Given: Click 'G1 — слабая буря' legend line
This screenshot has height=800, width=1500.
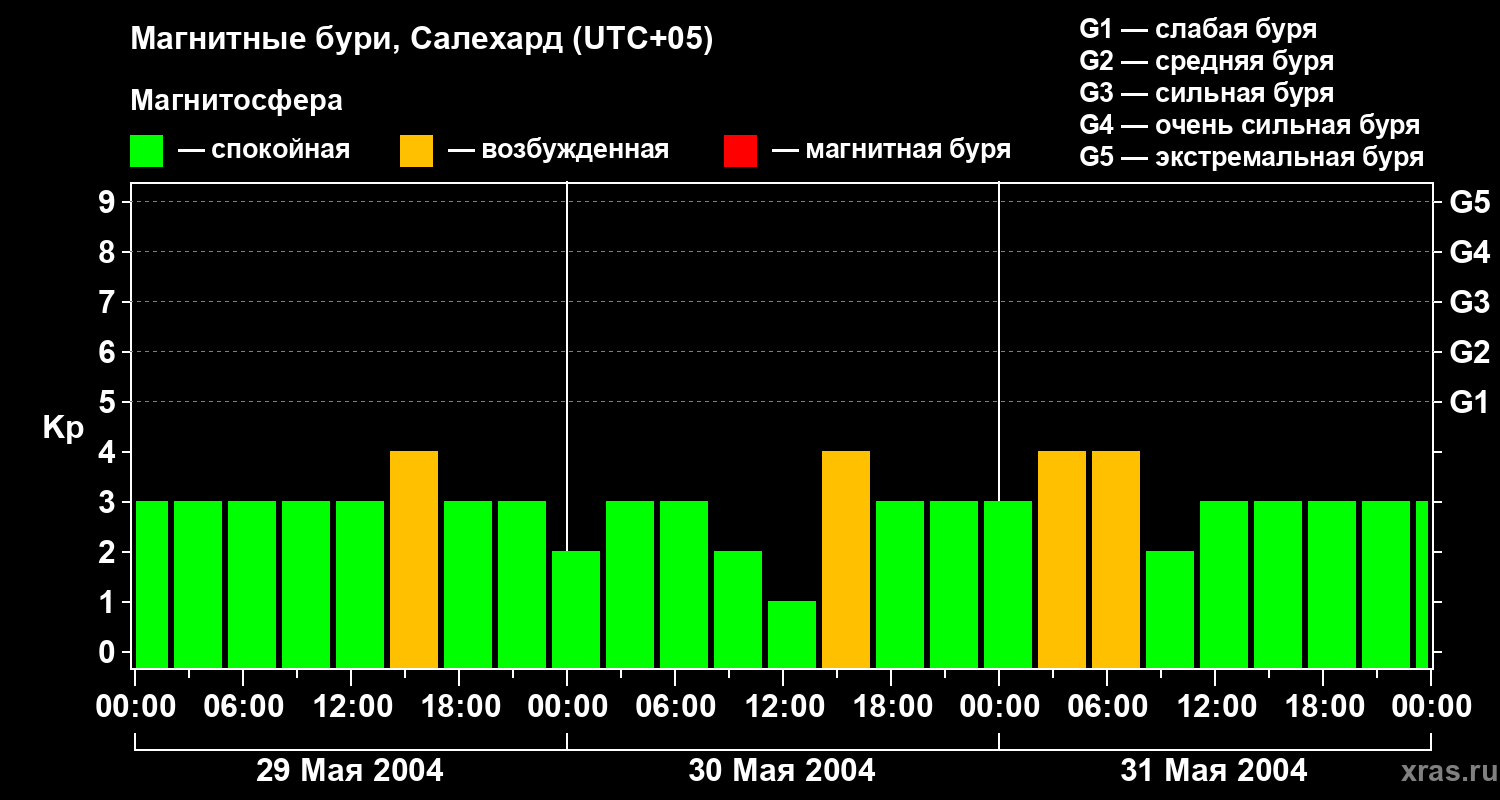Looking at the screenshot, I should [x=1198, y=29].
